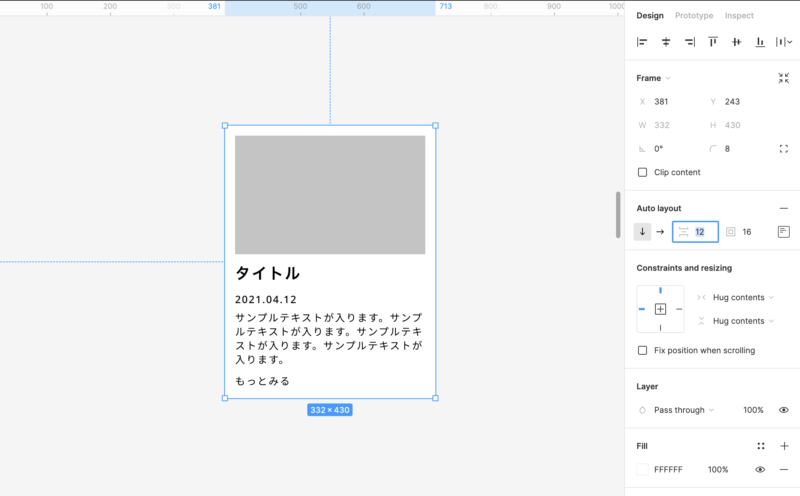Open the Pass through blend mode dropdown
The width and height of the screenshot is (800, 496).
coord(684,410)
